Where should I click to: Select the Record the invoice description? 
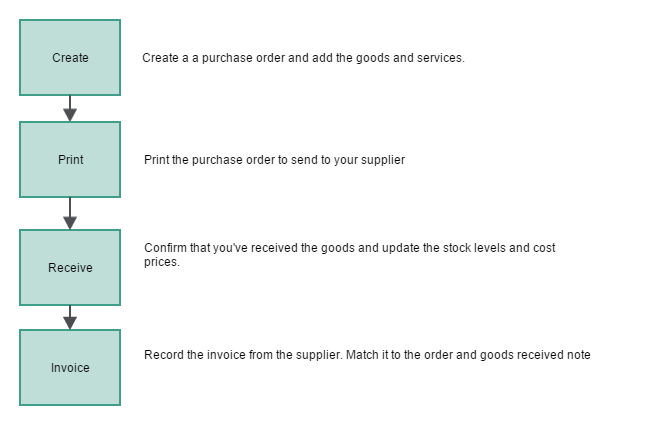tap(367, 355)
